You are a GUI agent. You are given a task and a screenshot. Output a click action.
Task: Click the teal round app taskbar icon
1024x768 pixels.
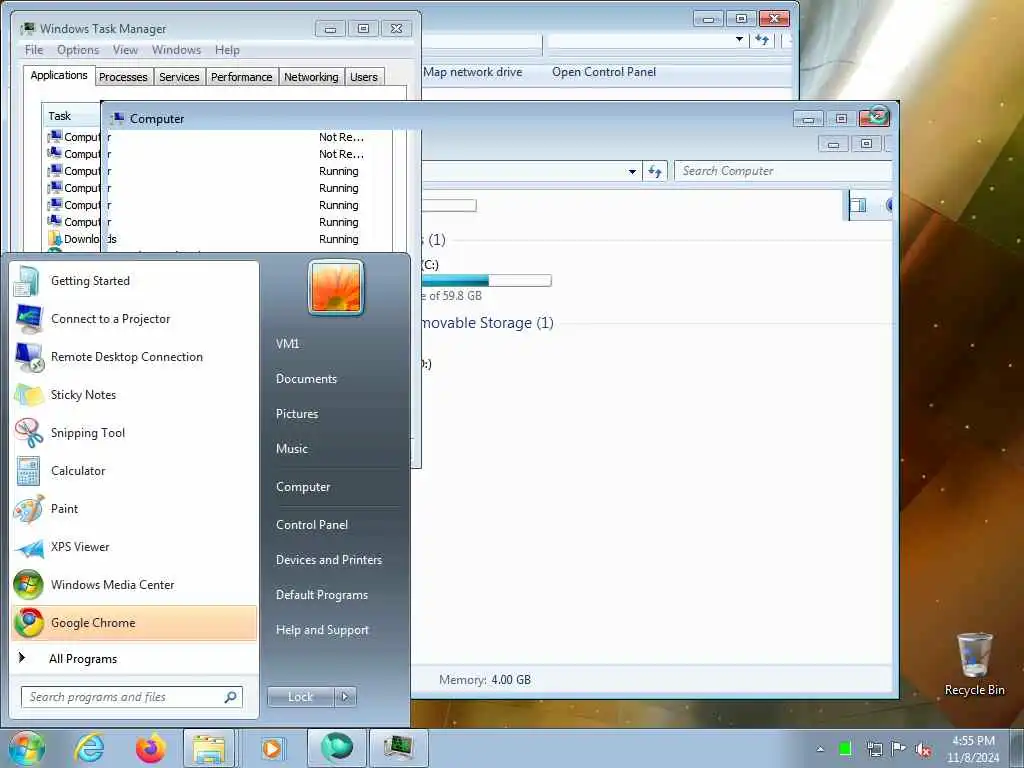point(336,748)
